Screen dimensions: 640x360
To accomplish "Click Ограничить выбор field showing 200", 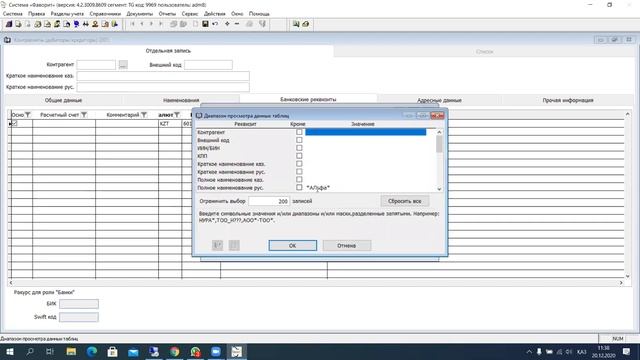I will (x=269, y=201).
